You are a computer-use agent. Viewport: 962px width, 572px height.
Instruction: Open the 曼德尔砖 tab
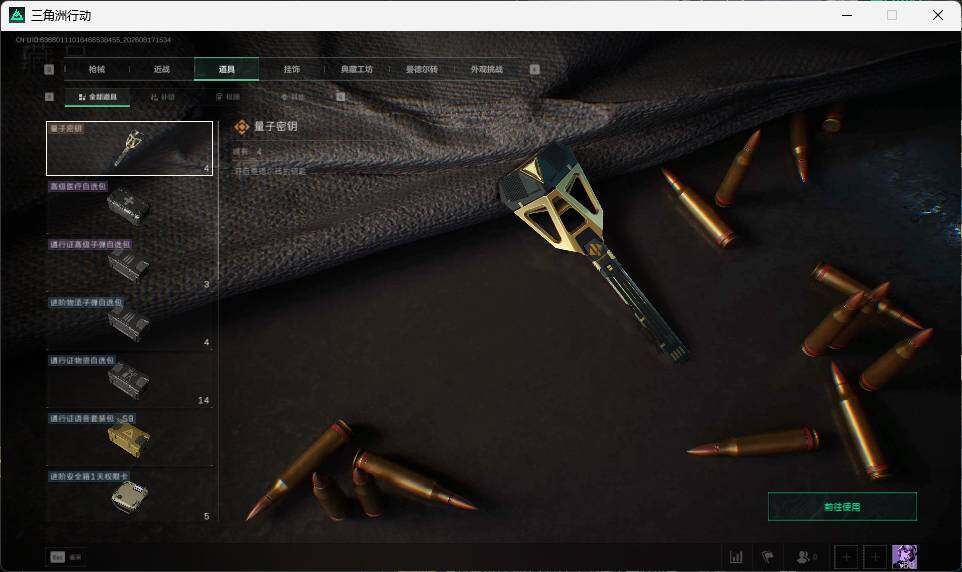pyautogui.click(x=421, y=69)
